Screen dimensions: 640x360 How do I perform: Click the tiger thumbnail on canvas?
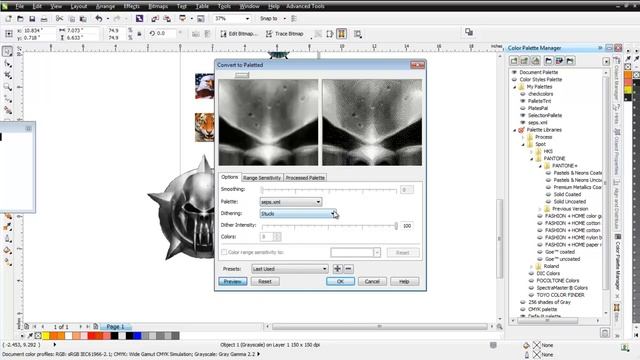click(204, 127)
